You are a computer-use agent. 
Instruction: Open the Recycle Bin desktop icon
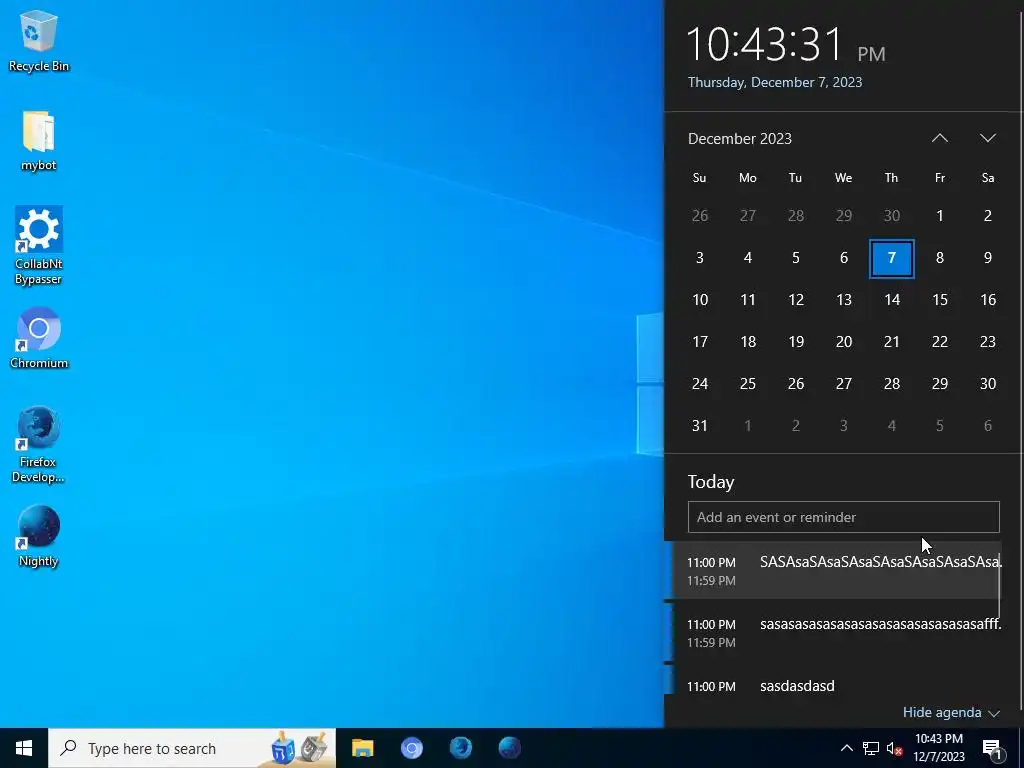(39, 41)
